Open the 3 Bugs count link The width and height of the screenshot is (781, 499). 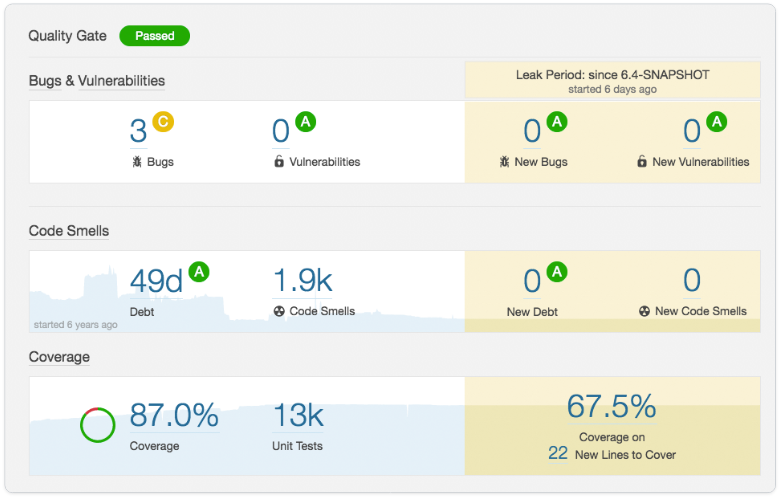[x=138, y=131]
